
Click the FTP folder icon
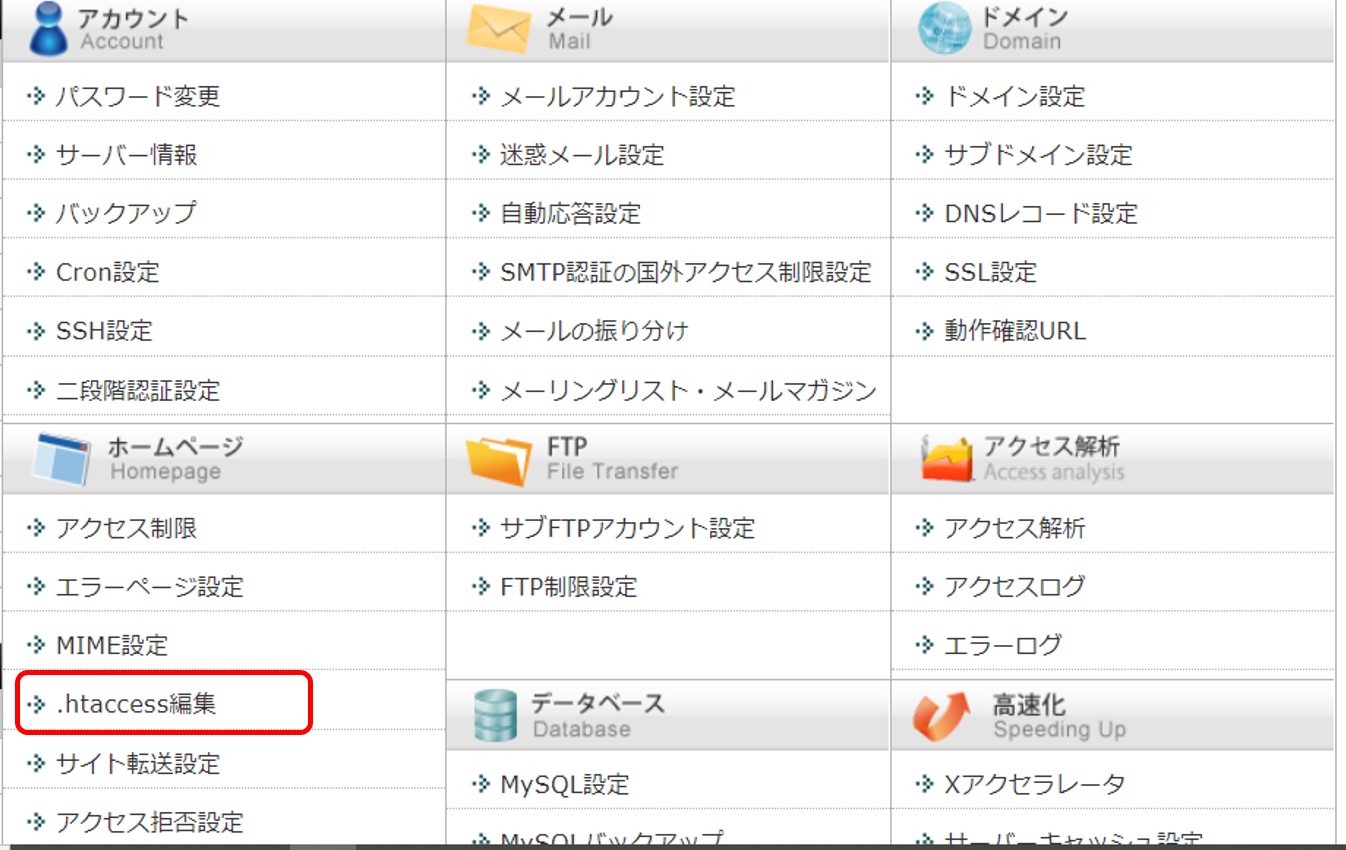pos(498,459)
